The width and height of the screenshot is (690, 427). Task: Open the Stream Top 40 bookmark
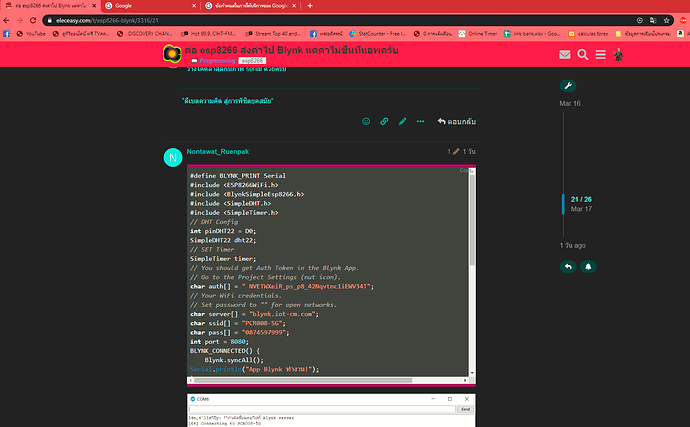coord(273,33)
